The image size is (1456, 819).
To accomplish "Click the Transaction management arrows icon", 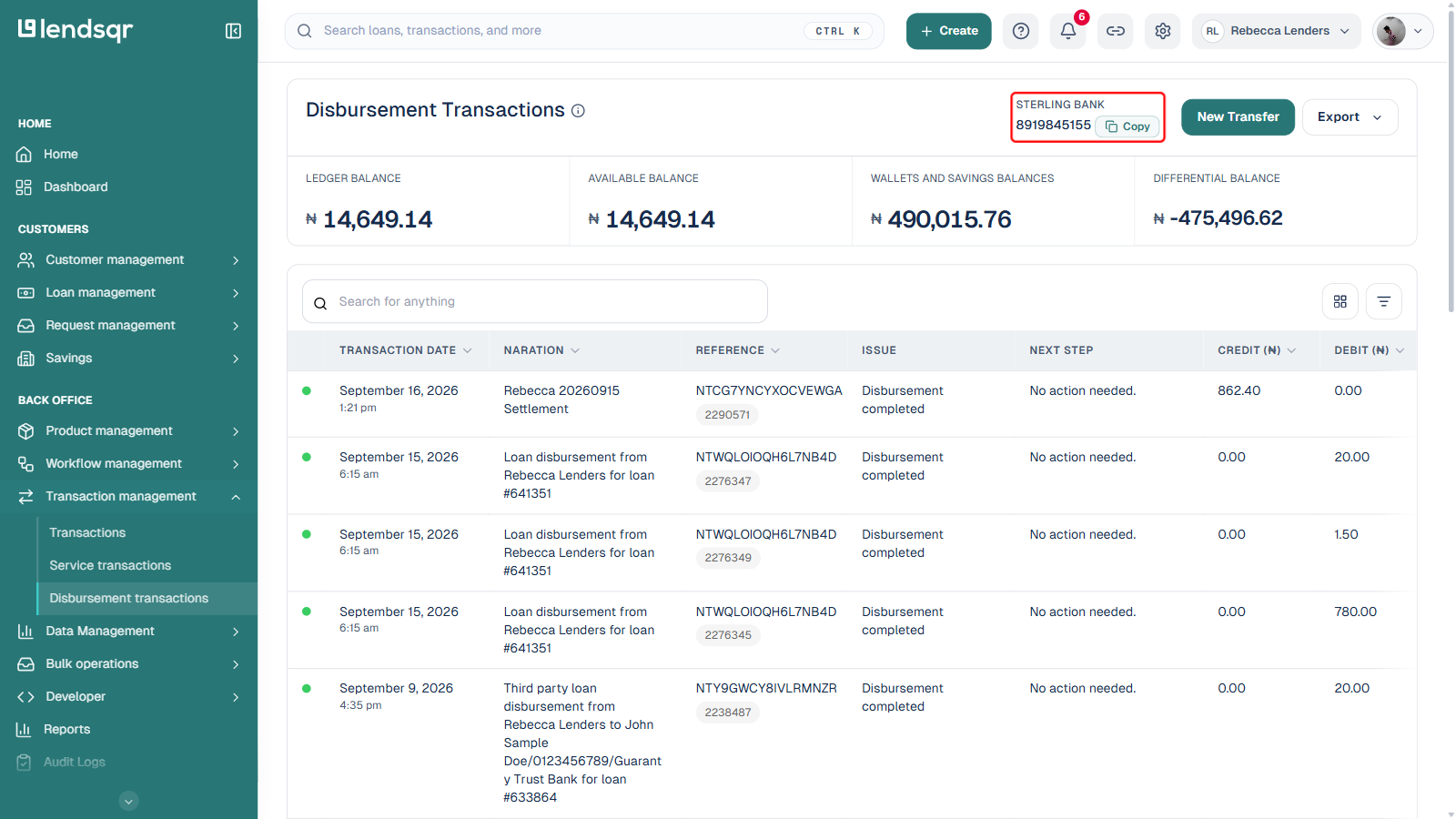I will pyautogui.click(x=25, y=497).
